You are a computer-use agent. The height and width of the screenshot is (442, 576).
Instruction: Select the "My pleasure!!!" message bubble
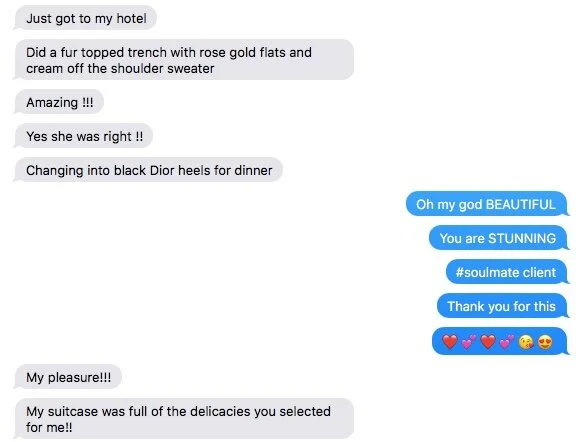[x=68, y=377]
